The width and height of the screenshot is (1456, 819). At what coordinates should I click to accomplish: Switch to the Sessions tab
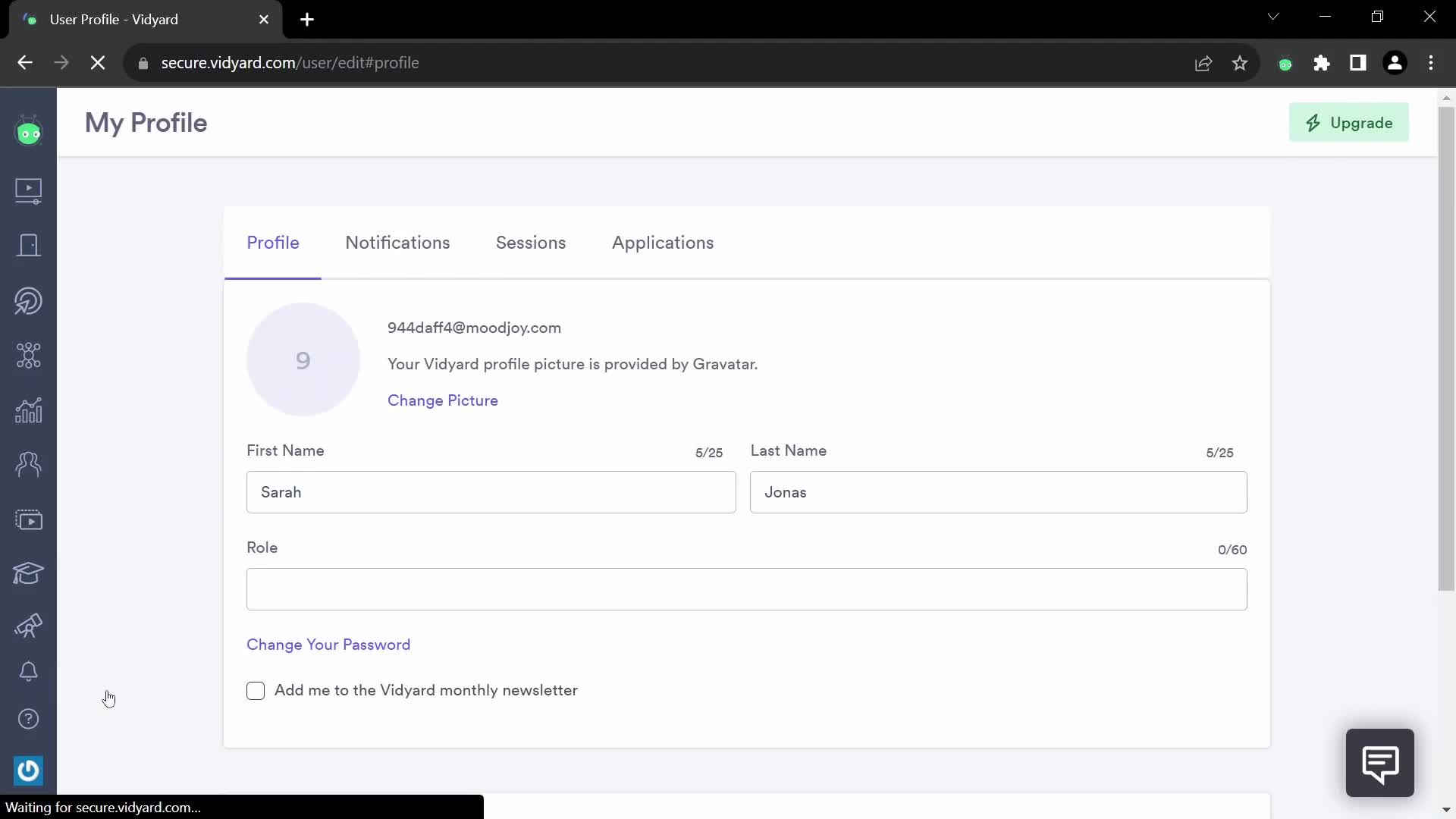pos(530,242)
